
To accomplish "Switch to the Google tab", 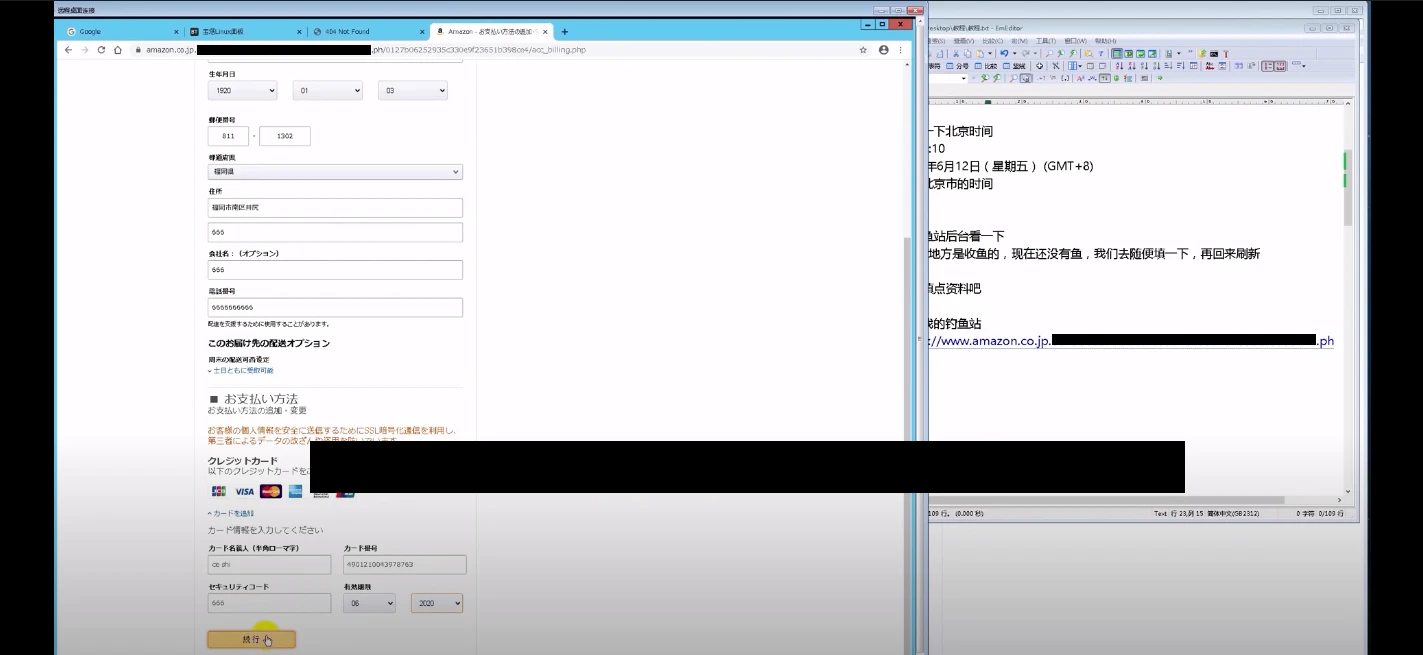I will coord(122,32).
